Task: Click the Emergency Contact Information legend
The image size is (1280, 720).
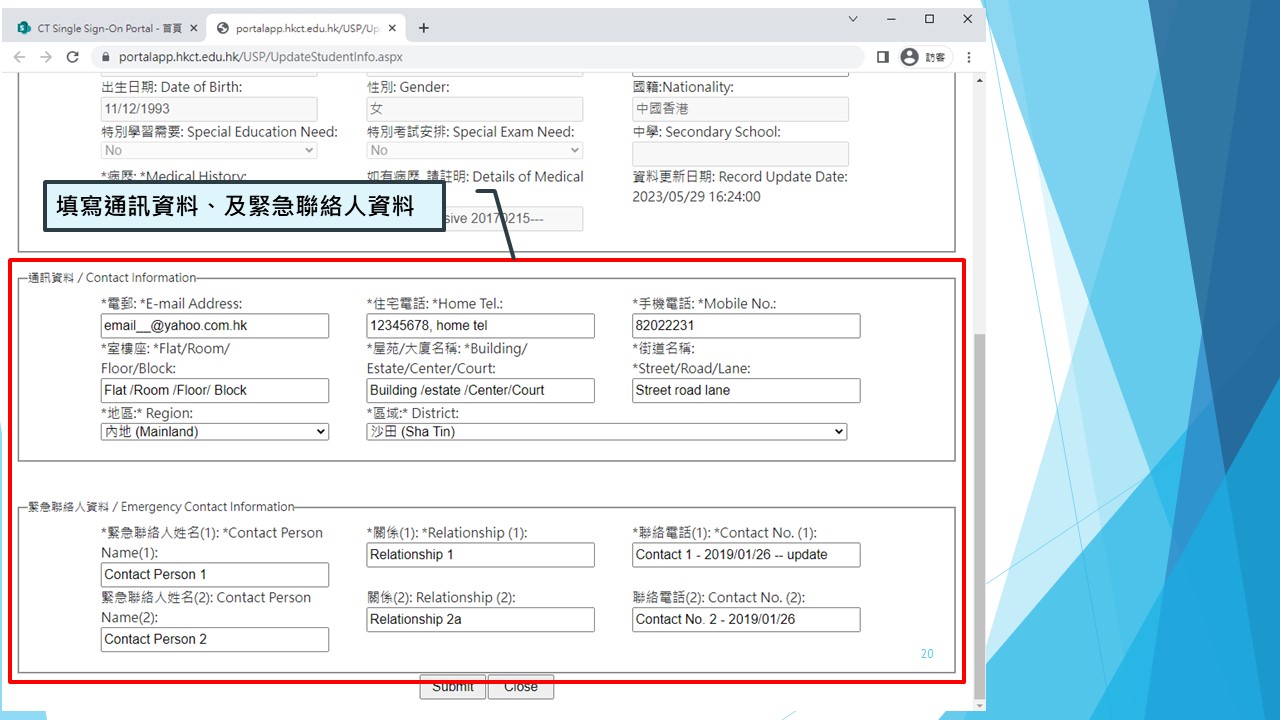Action: tap(161, 507)
